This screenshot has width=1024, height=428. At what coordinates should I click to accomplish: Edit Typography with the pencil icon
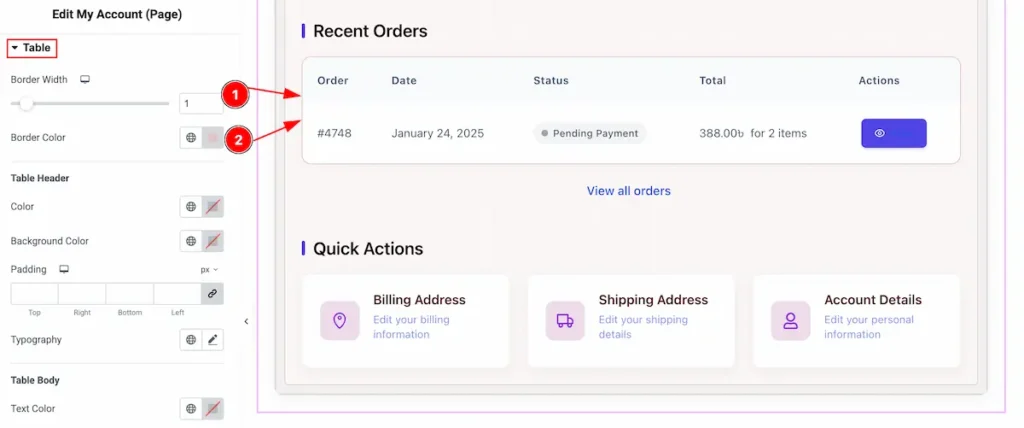coord(212,340)
